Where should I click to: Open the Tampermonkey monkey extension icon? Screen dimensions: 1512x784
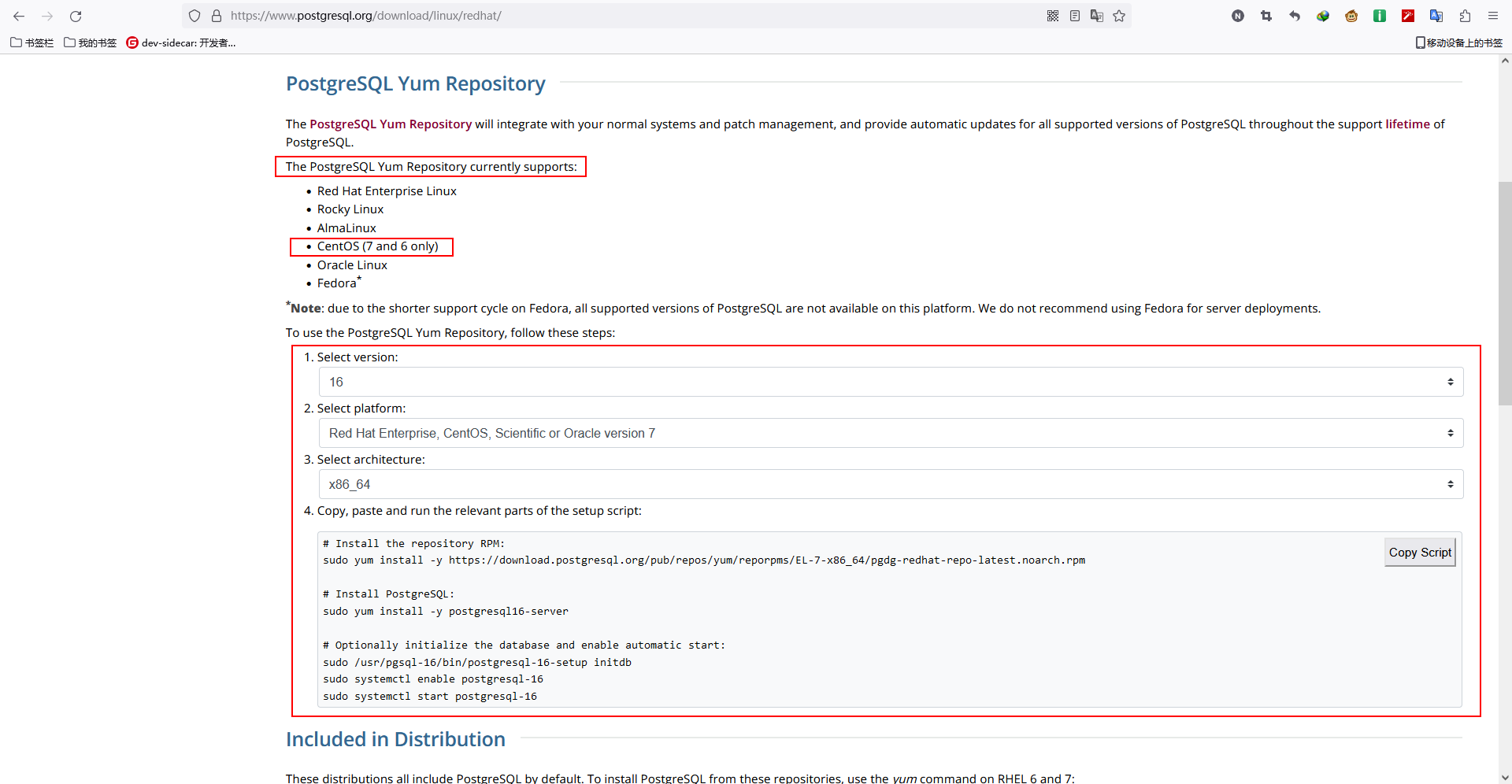pos(1351,16)
